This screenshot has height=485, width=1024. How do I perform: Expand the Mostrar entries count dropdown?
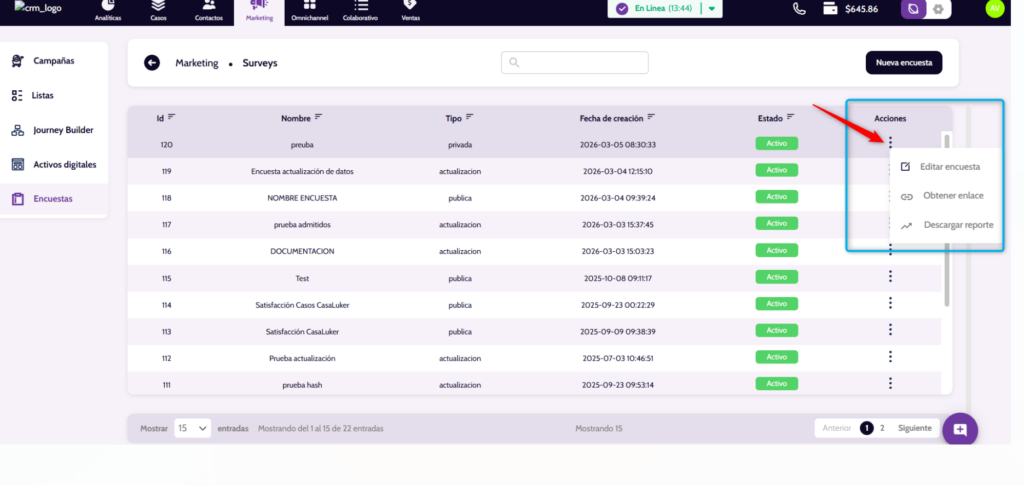click(192, 428)
